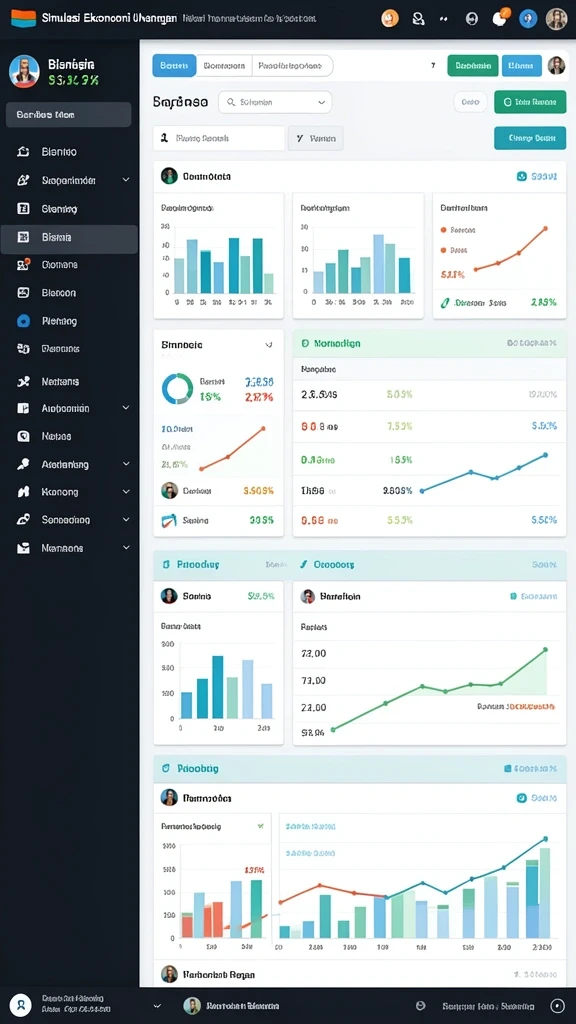576x1024 pixels.
Task: Click the Pooroo Roooab input field
Action: click(x=219, y=138)
